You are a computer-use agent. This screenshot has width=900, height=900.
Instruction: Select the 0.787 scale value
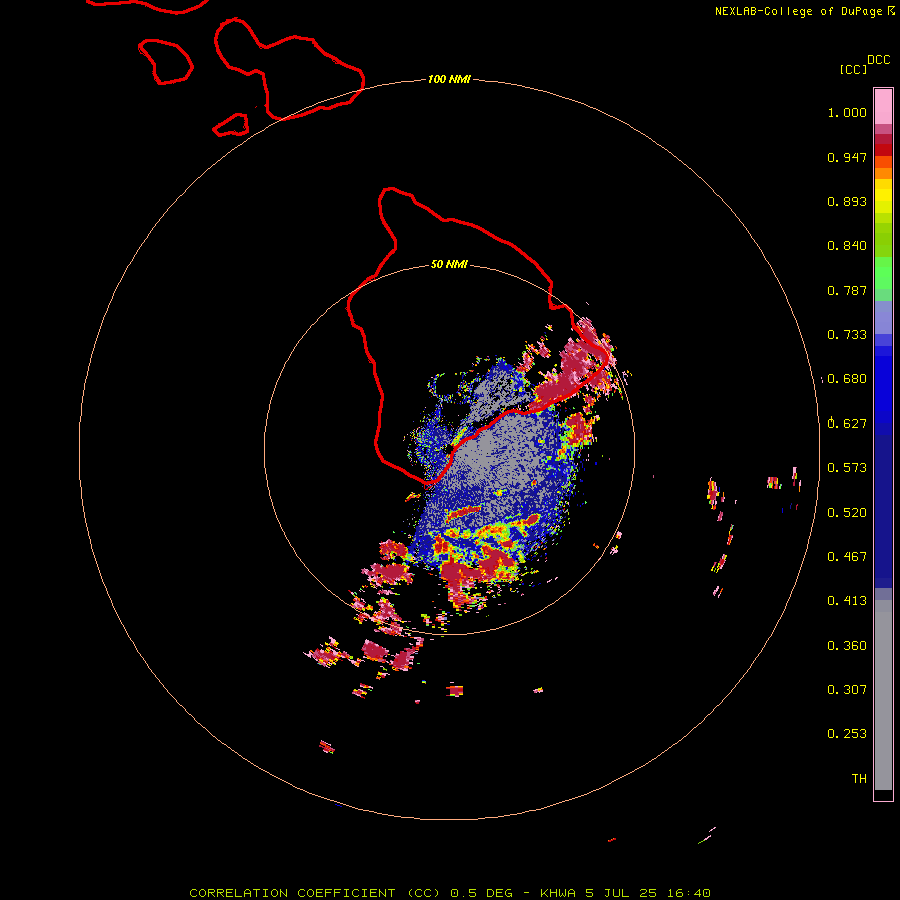pos(847,290)
